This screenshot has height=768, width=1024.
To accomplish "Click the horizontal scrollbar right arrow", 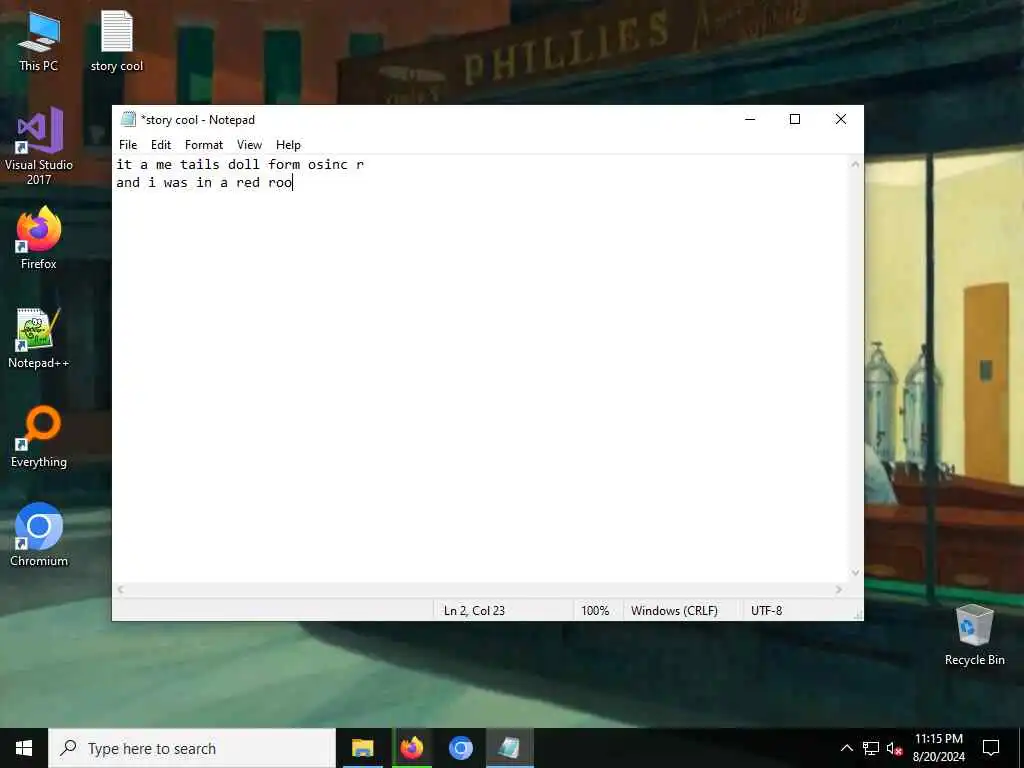I will 839,589.
